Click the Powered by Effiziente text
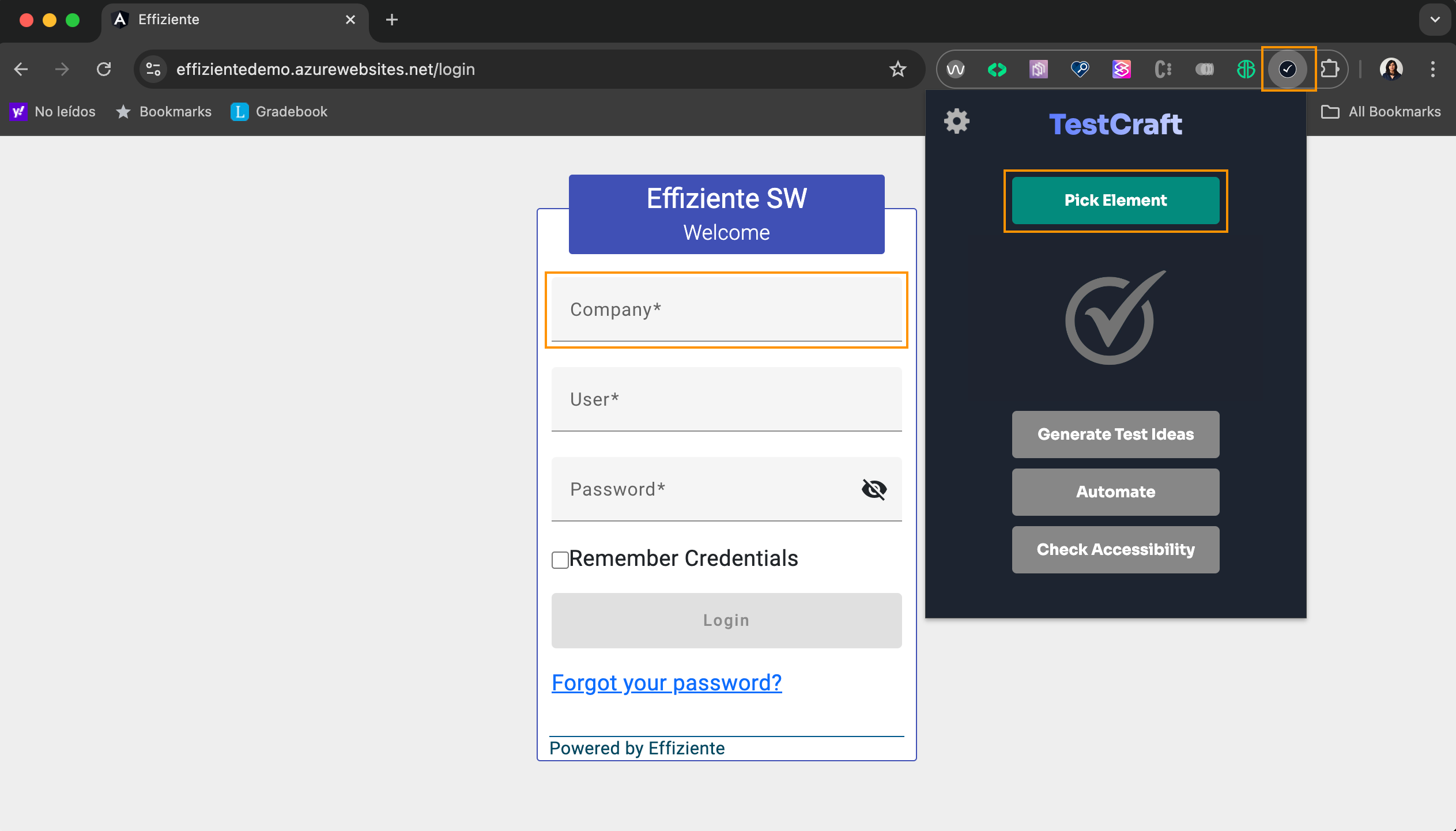This screenshot has width=1456, height=831. tap(637, 748)
